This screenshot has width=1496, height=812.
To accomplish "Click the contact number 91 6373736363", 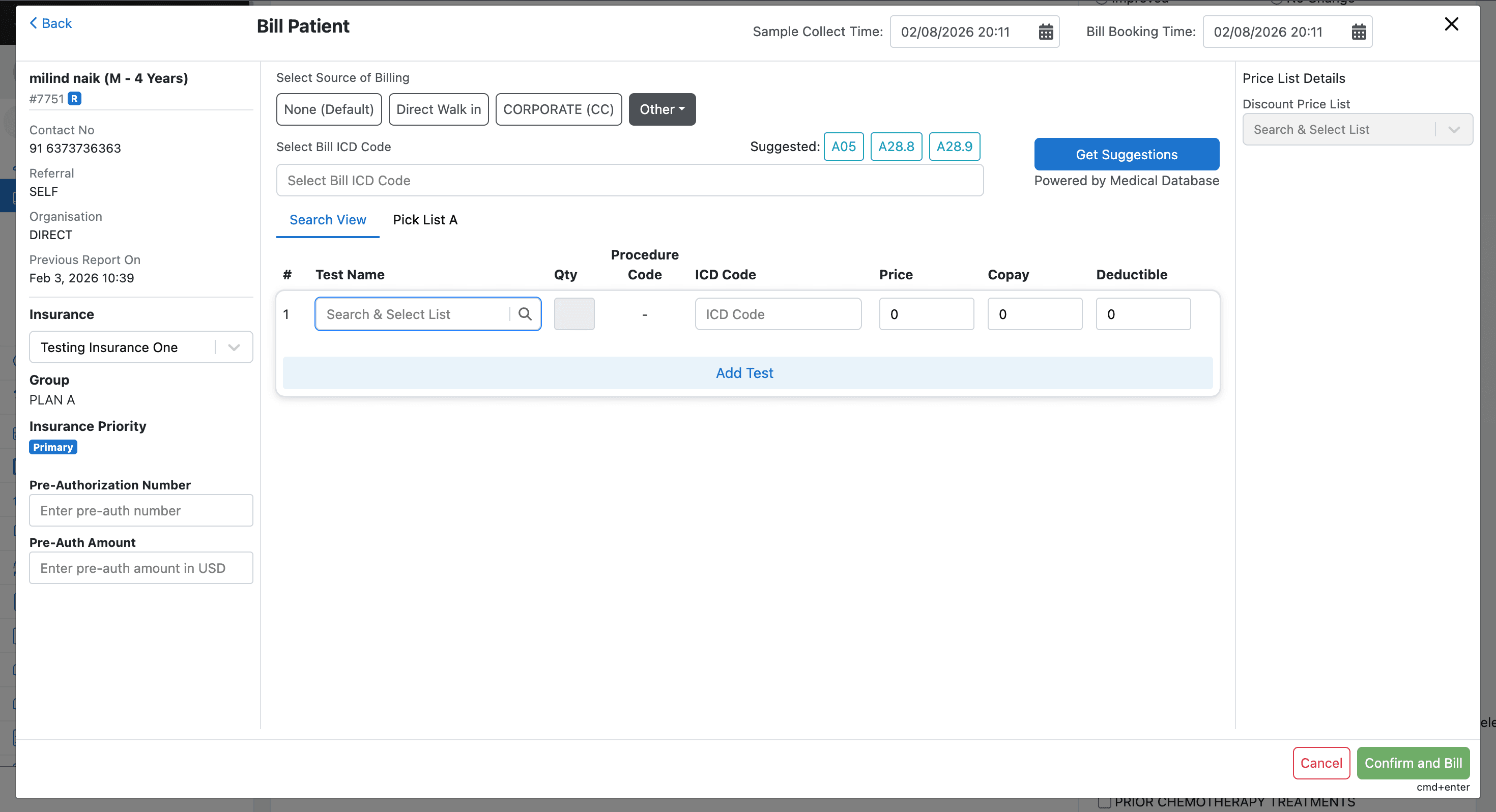I will [x=75, y=148].
